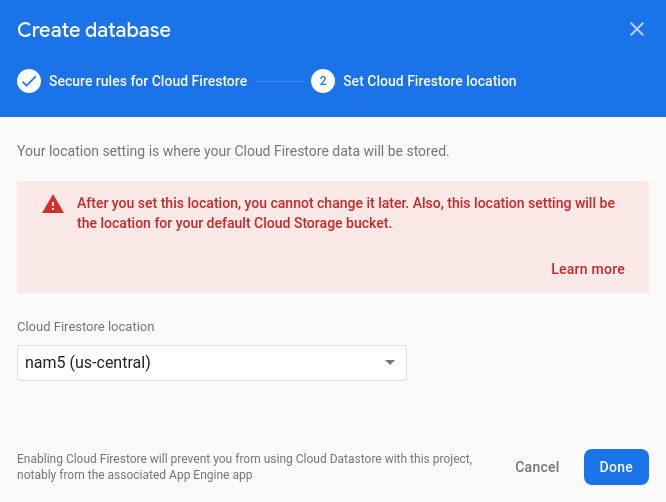666x502 pixels.
Task: Click the "default Cloud Storage bucket" warning line
Action: pyautogui.click(x=234, y=224)
